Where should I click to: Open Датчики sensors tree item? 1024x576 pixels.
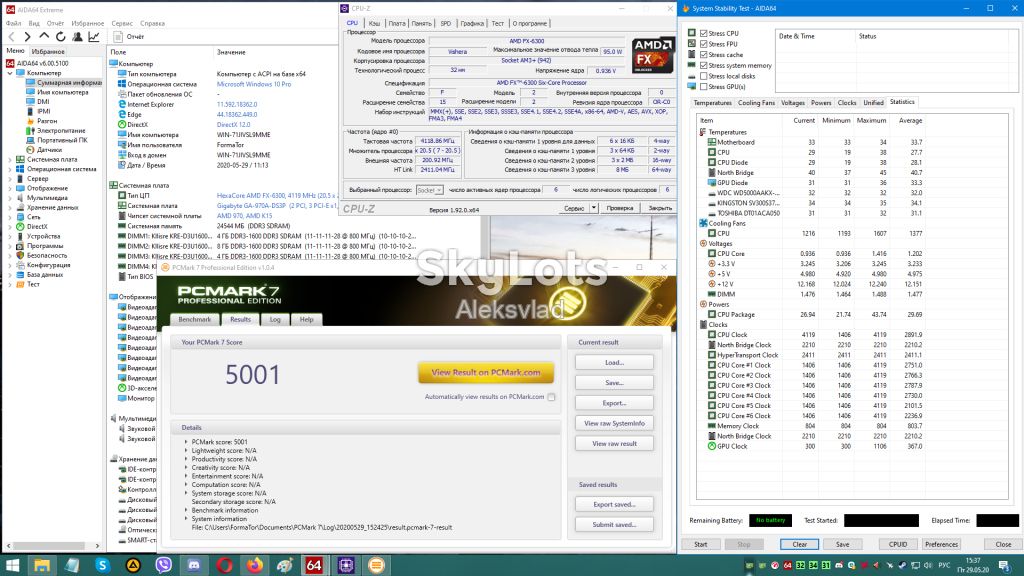coord(49,150)
